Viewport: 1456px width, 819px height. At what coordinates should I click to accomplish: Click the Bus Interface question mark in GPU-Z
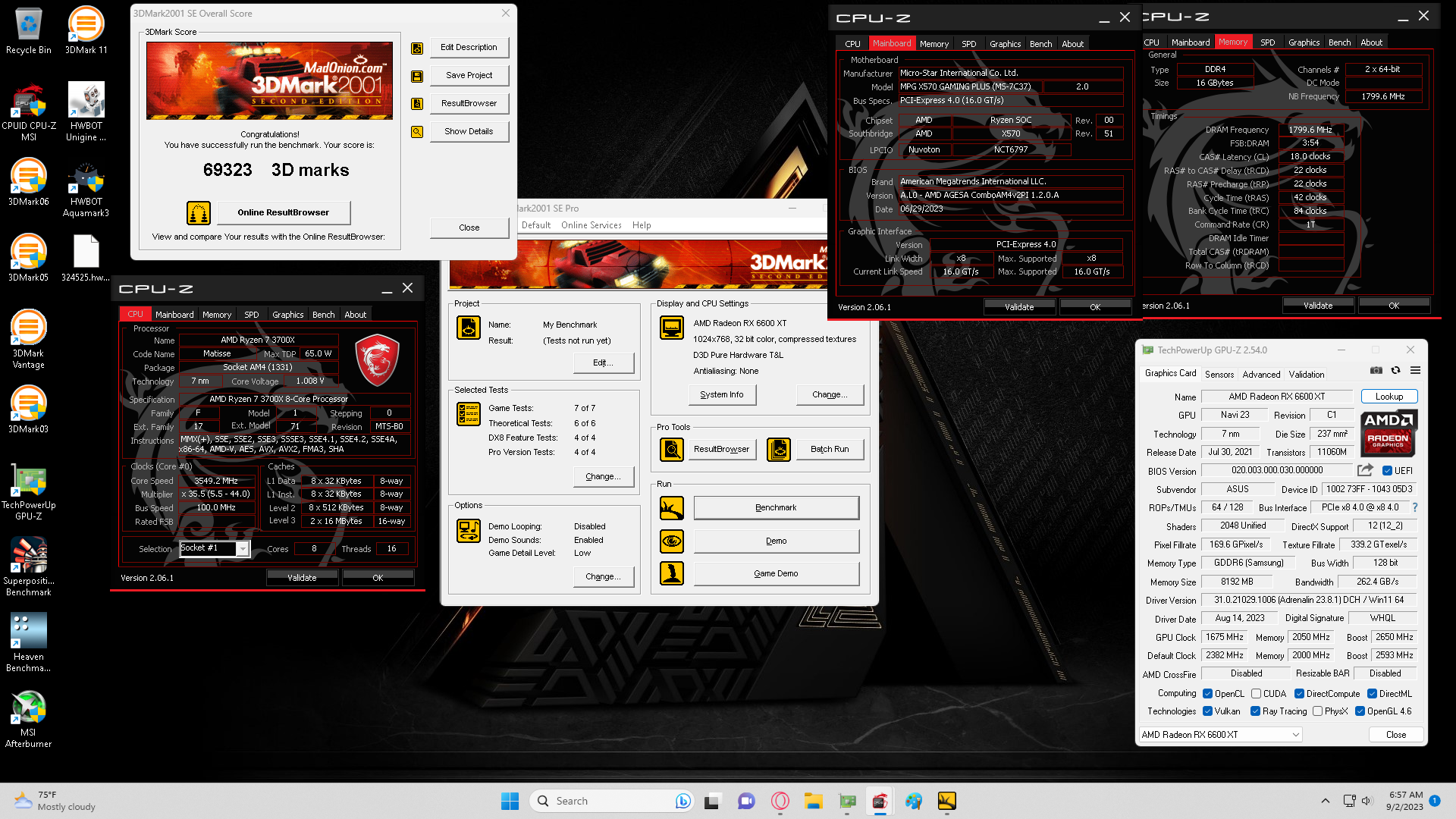pyautogui.click(x=1414, y=507)
